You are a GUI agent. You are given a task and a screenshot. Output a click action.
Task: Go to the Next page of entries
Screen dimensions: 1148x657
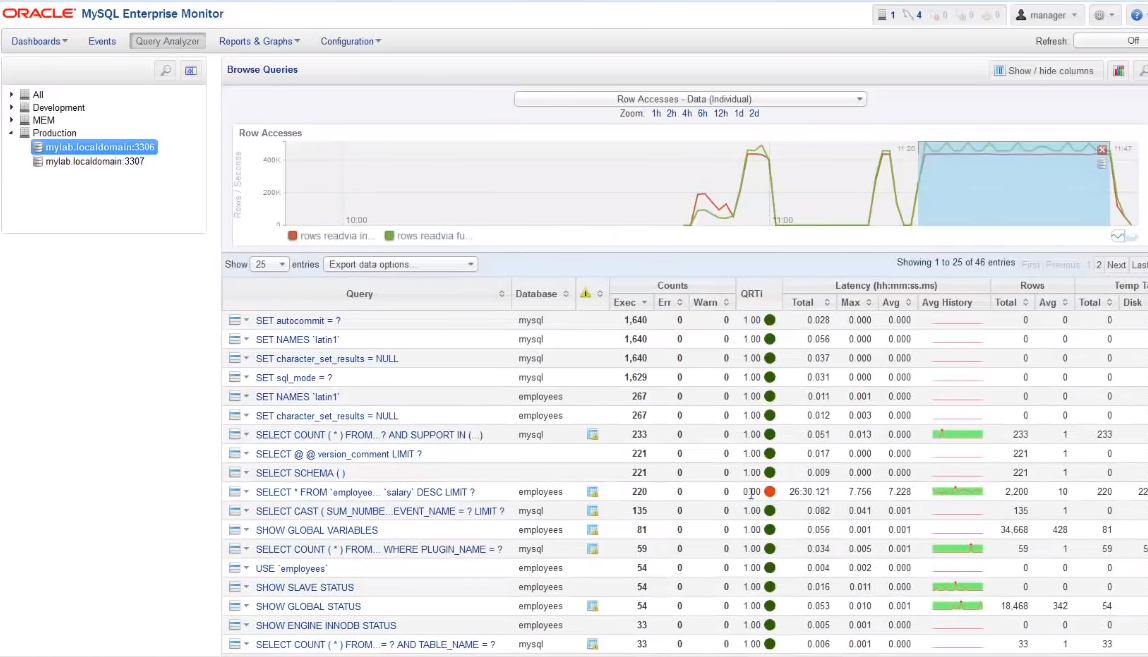(x=1116, y=265)
